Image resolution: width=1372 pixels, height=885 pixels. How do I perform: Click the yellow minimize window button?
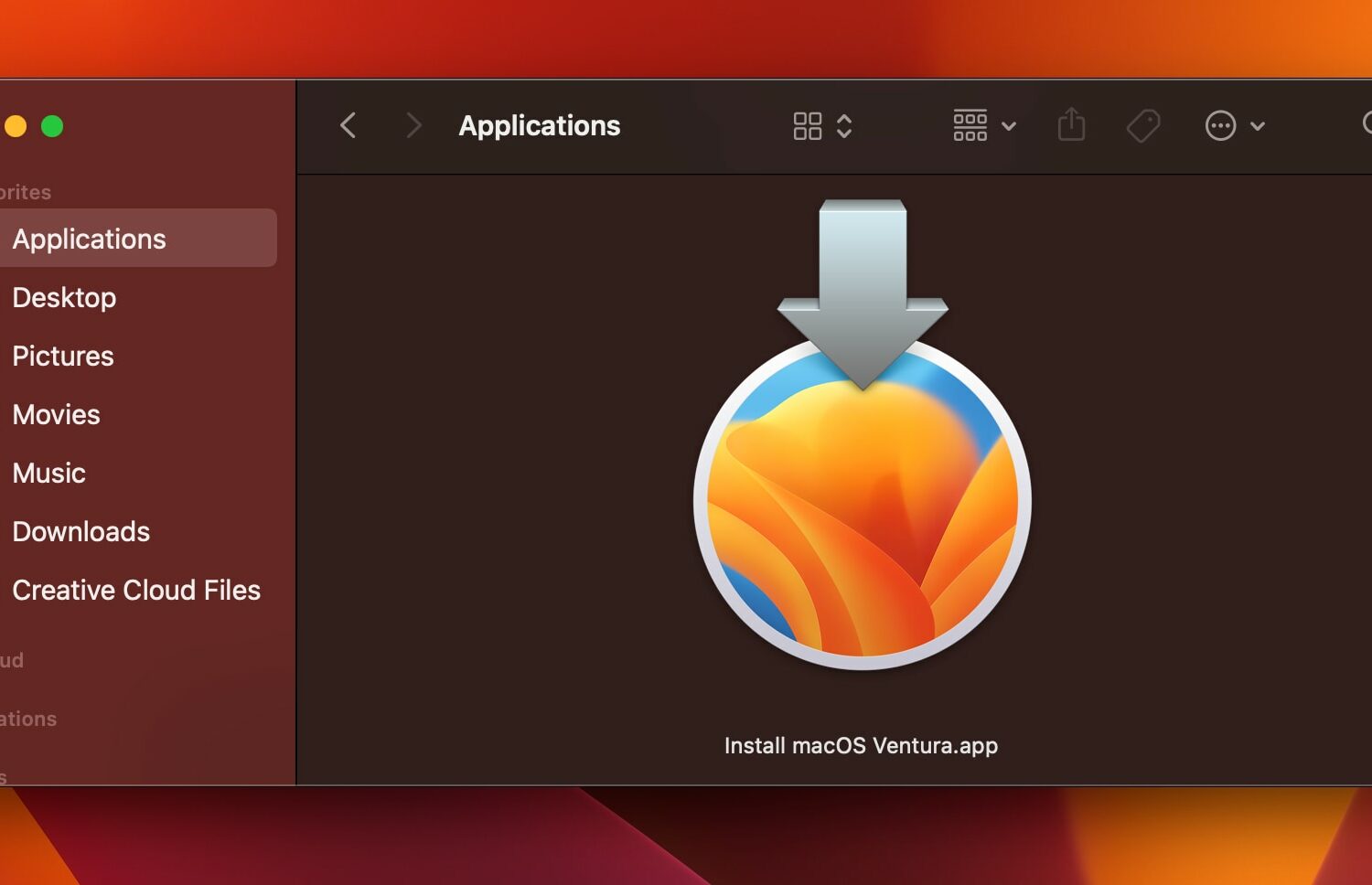[x=14, y=126]
